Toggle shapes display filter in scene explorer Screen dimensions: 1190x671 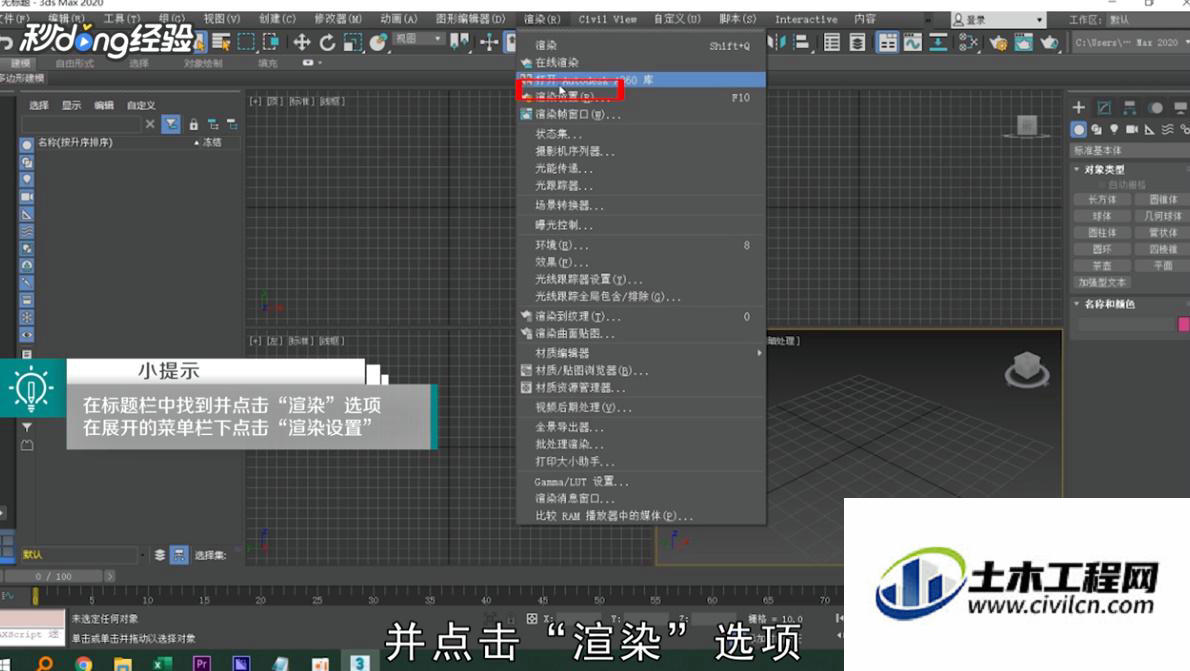click(27, 162)
